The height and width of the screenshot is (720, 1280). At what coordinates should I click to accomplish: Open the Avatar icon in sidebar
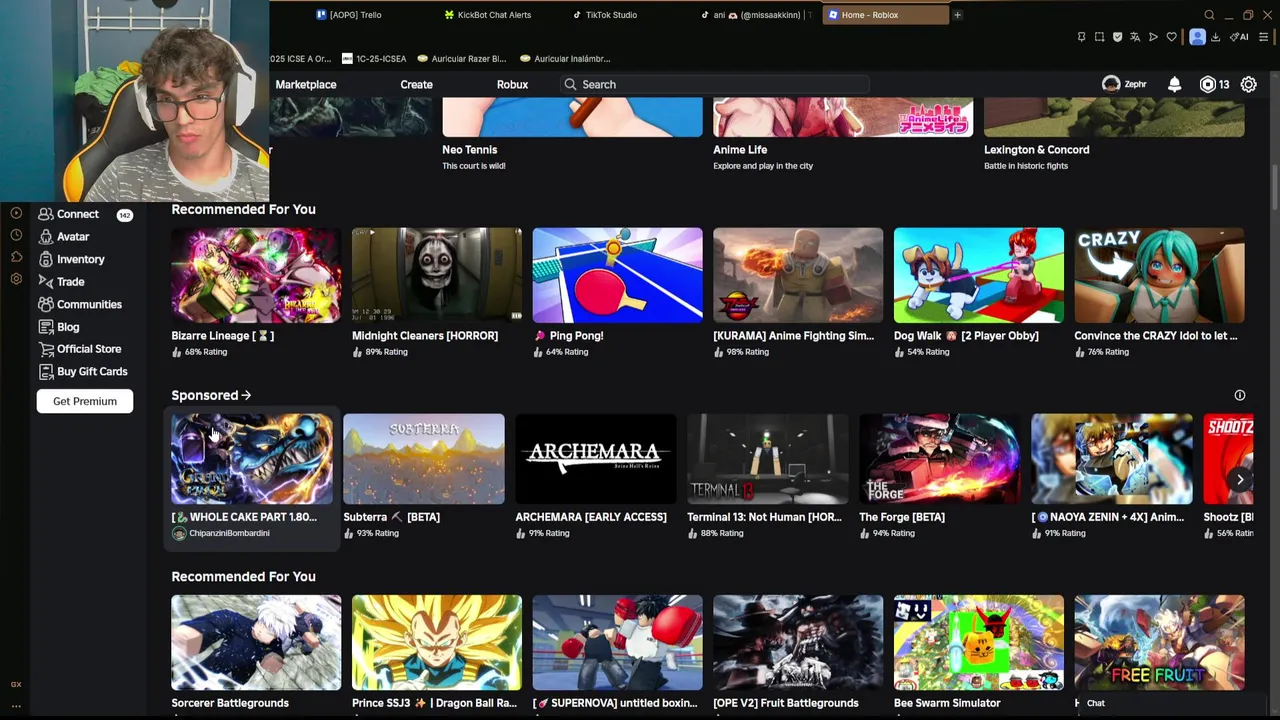[46, 237]
